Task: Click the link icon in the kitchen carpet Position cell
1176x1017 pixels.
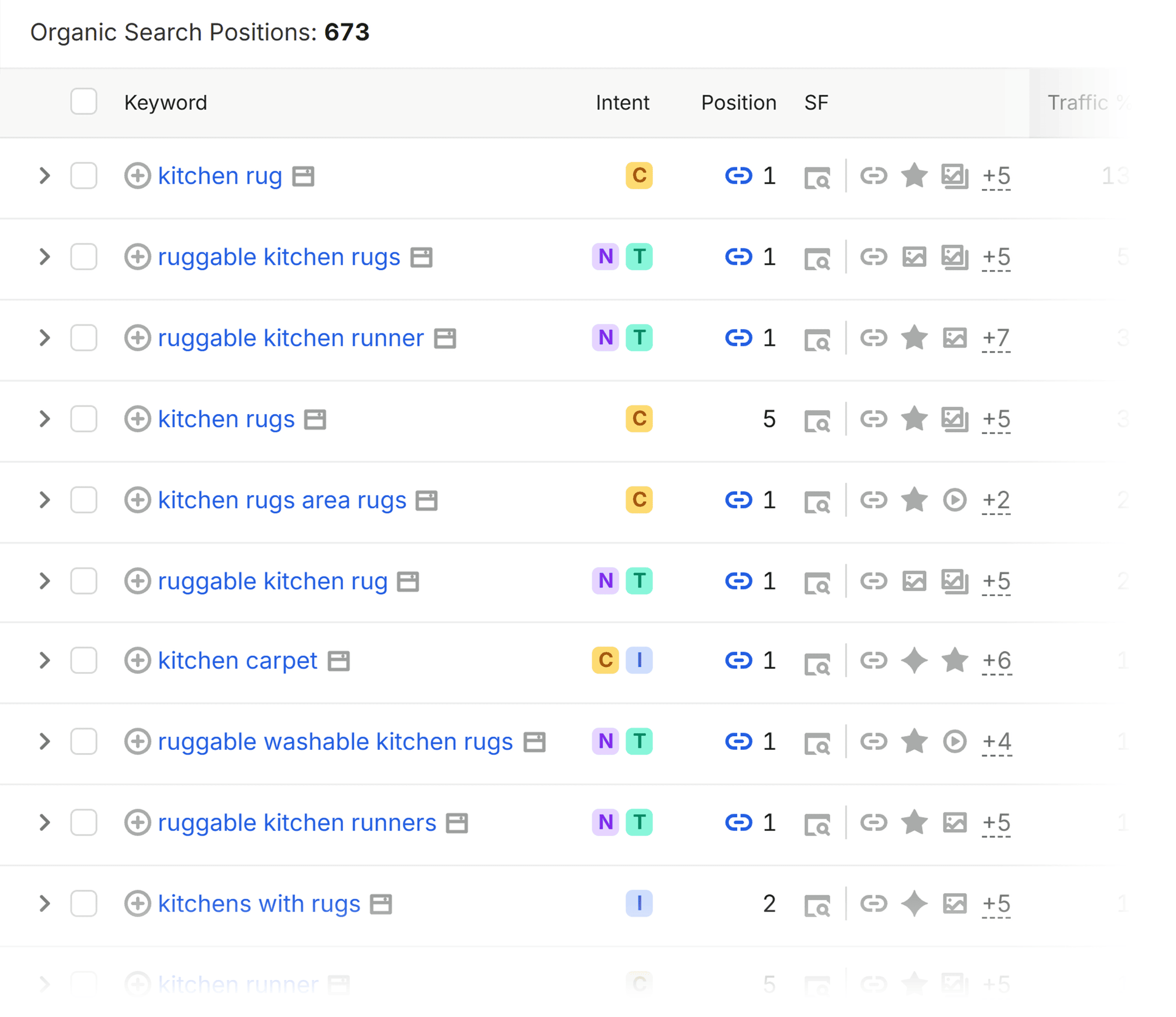Action: (x=739, y=660)
